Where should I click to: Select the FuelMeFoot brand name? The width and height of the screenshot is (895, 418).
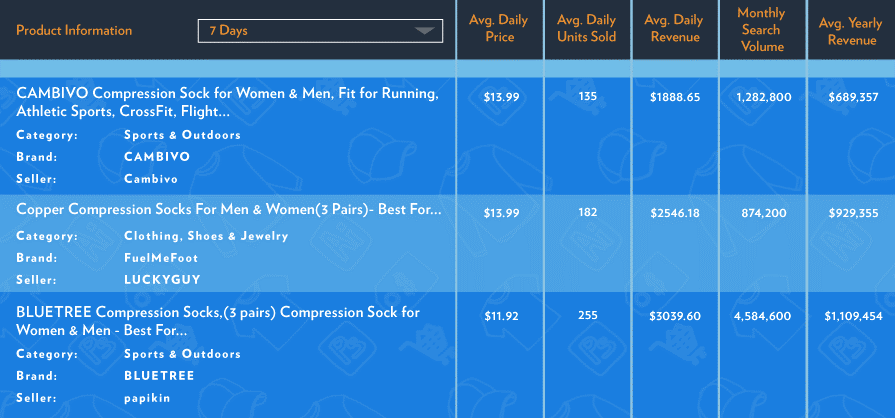tap(162, 258)
